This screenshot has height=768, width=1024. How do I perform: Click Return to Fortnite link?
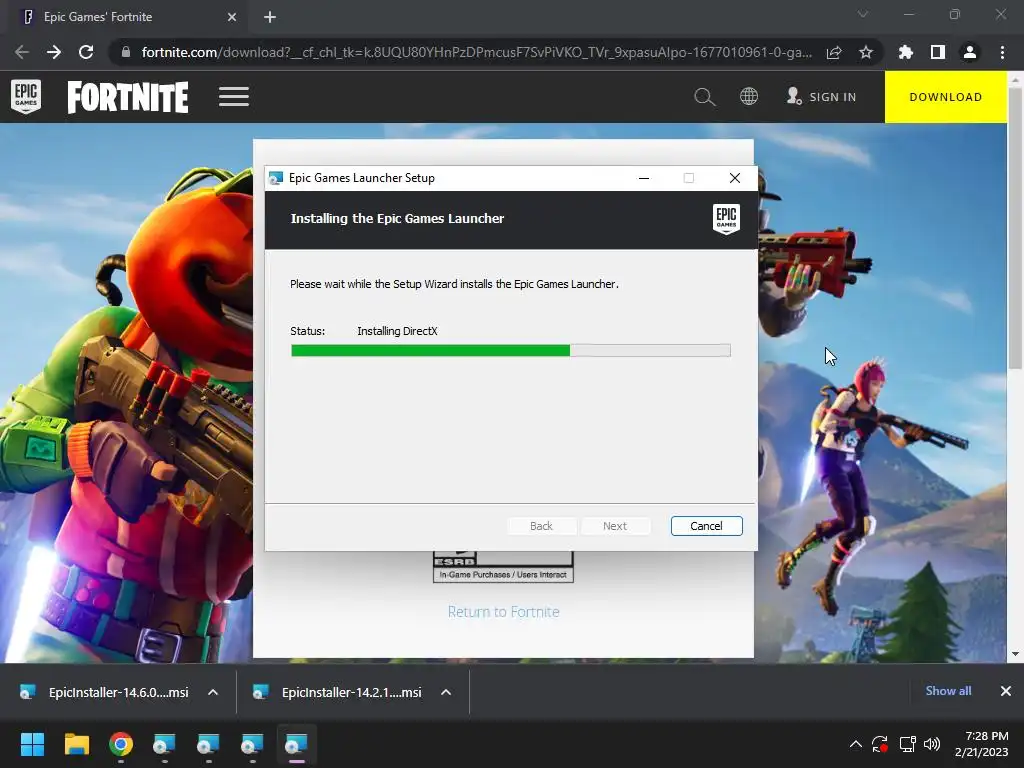click(504, 612)
